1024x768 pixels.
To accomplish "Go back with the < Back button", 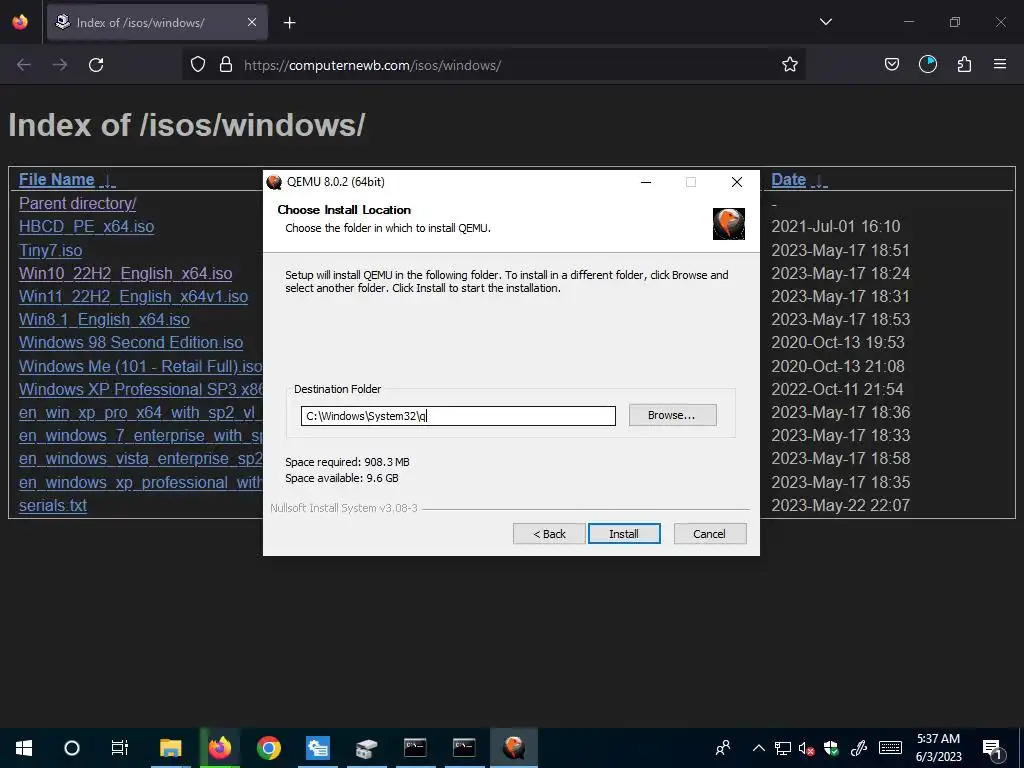I will coord(549,534).
